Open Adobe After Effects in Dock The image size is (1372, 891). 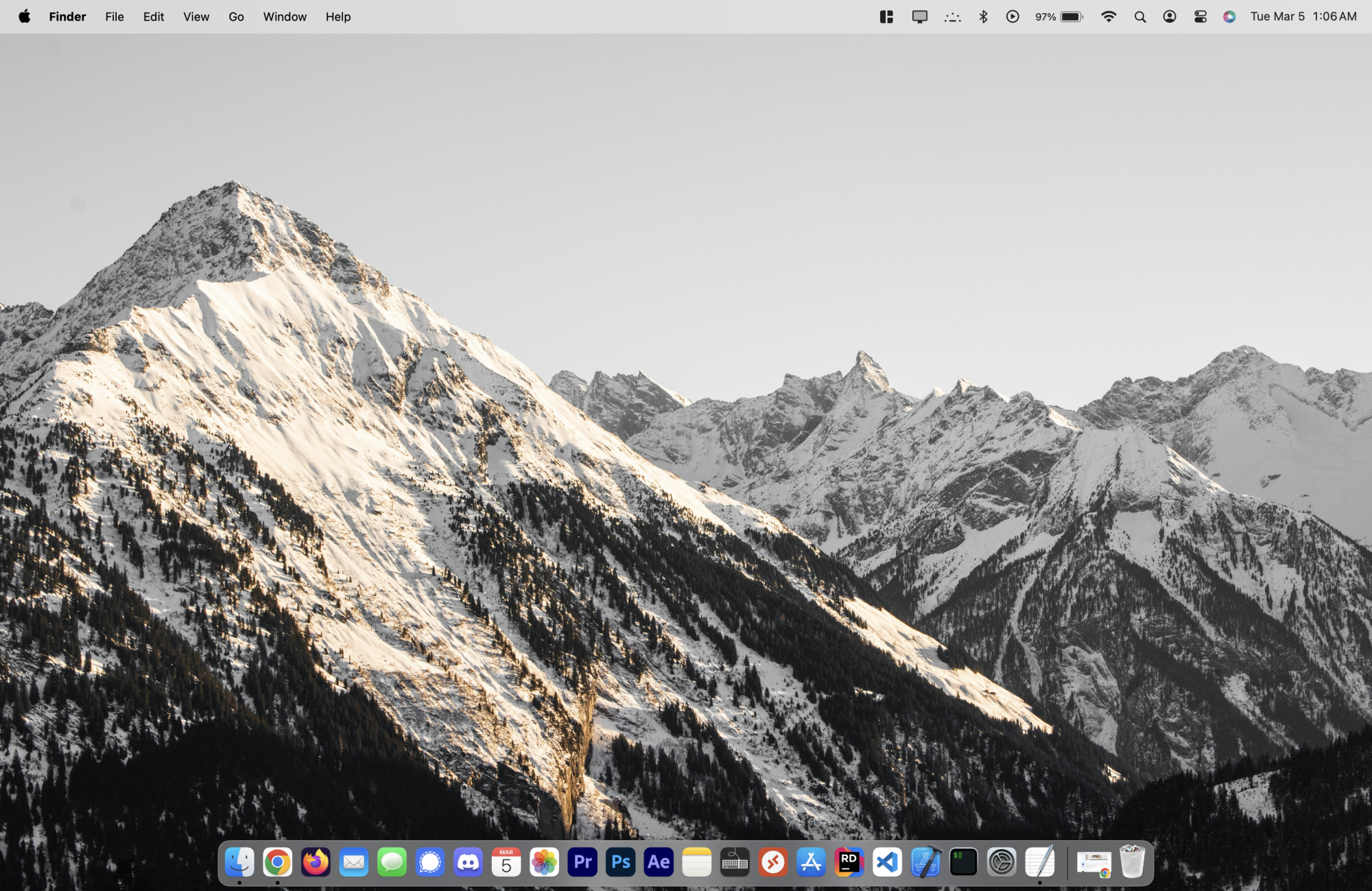coord(659,862)
